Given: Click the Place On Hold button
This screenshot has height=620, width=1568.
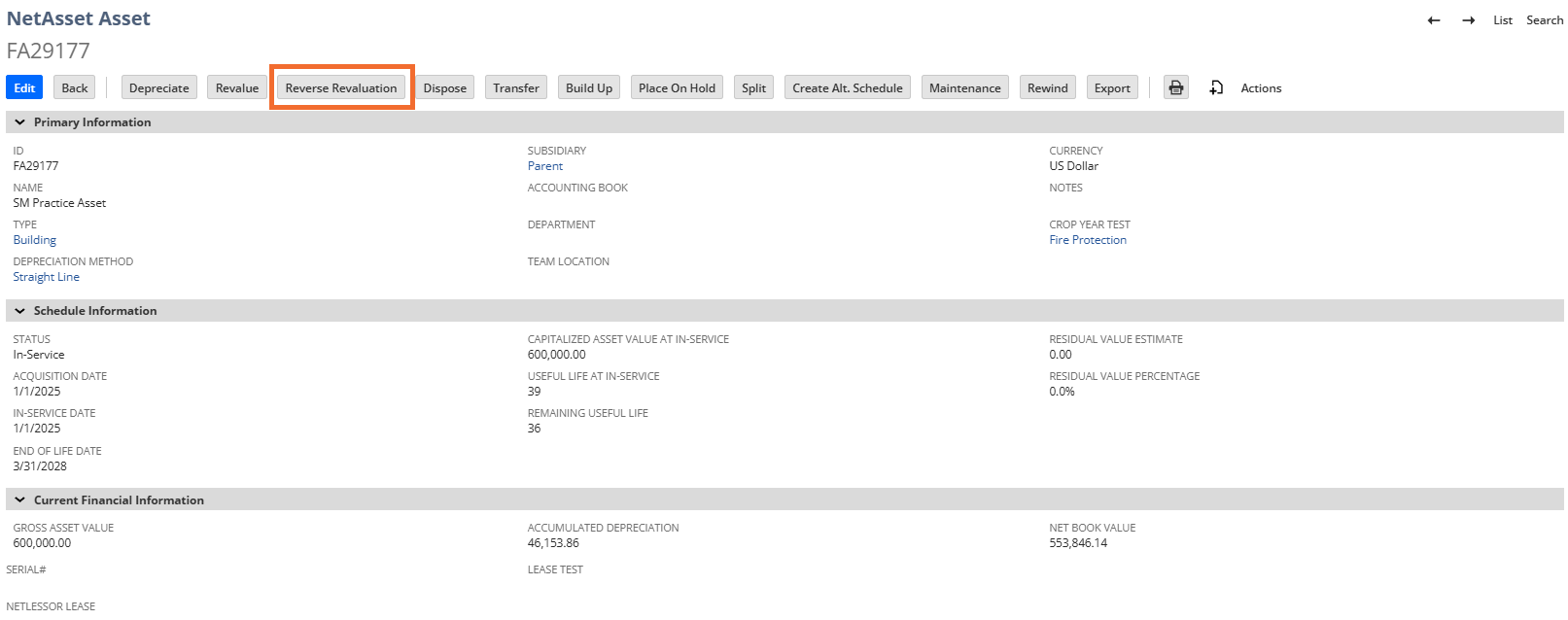Looking at the screenshot, I should click(677, 87).
